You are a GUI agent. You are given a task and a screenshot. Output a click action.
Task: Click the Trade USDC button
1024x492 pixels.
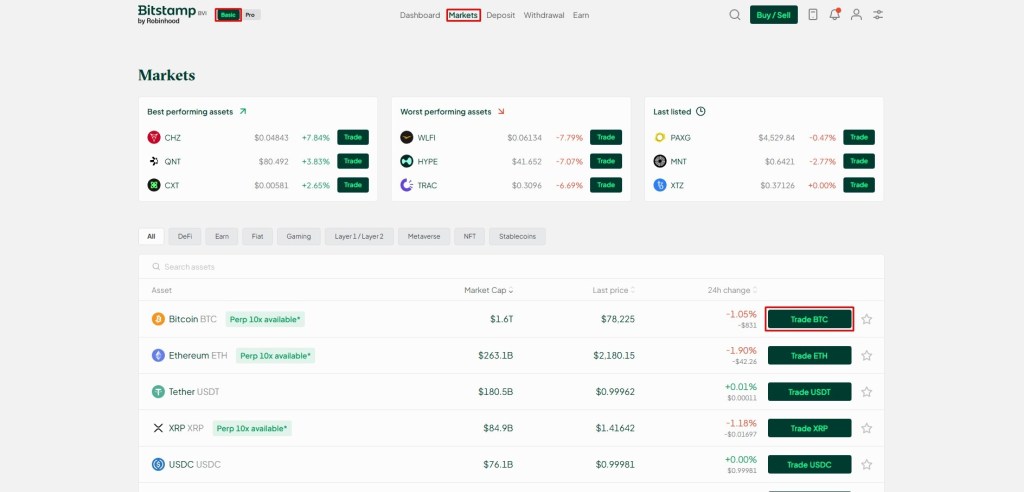coord(810,465)
